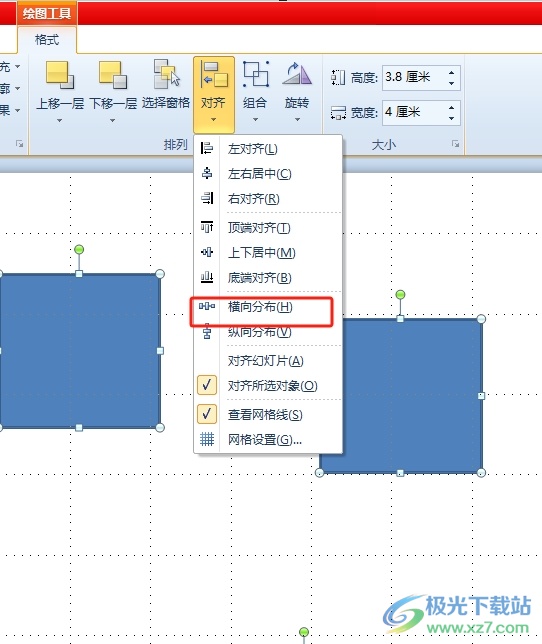Screen dimensions: 542x644
Task: Select 右对齐(R) menu item
Action: click(x=268, y=198)
